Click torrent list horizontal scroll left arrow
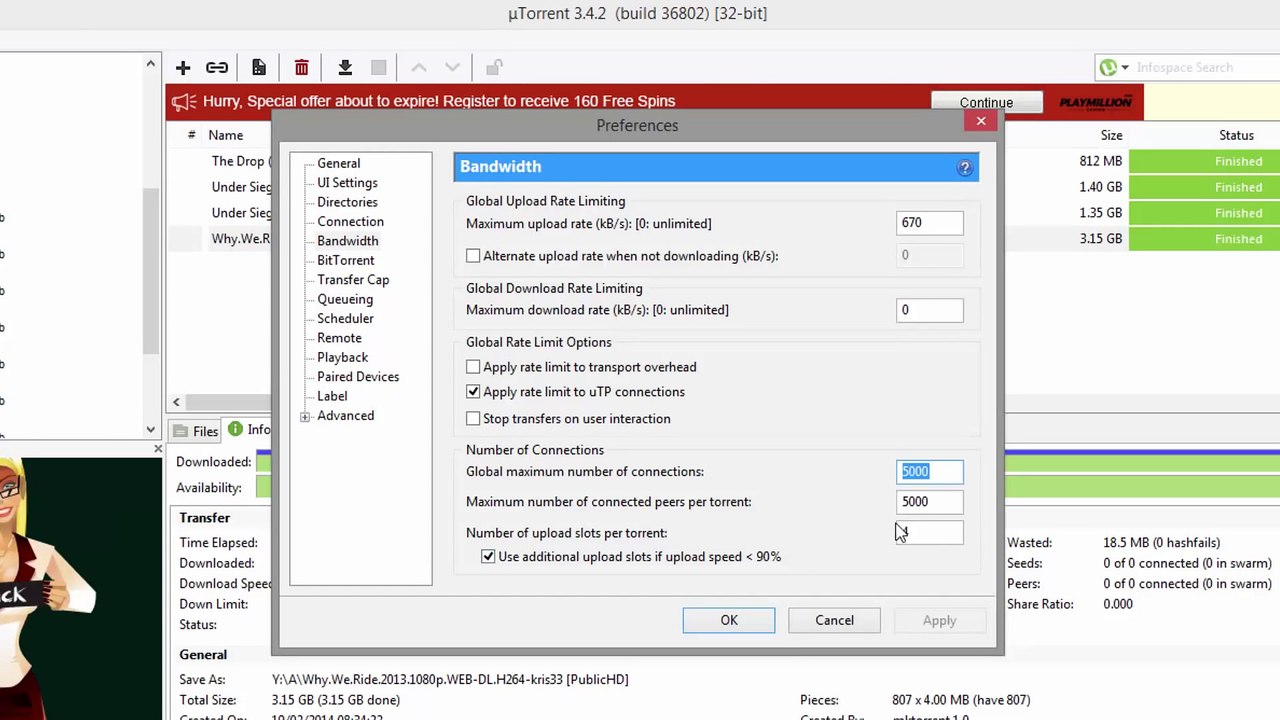The image size is (1280, 720). coord(176,402)
